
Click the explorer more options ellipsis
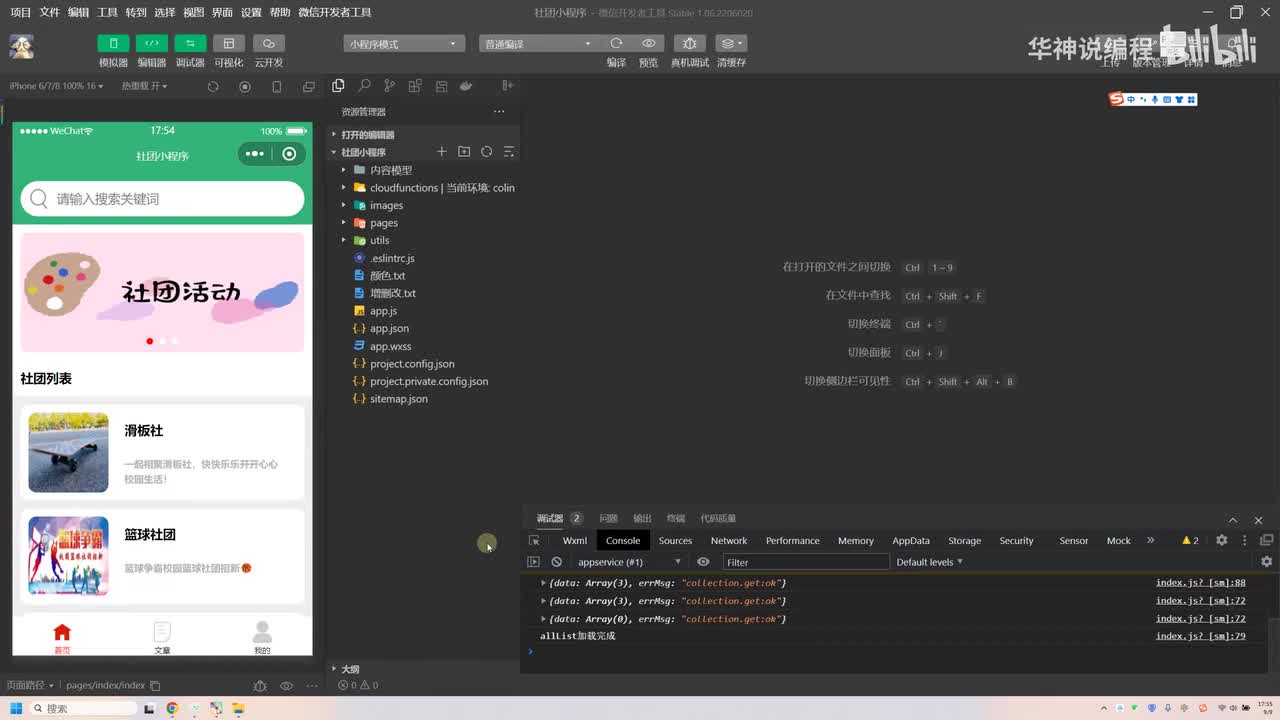[x=499, y=111]
